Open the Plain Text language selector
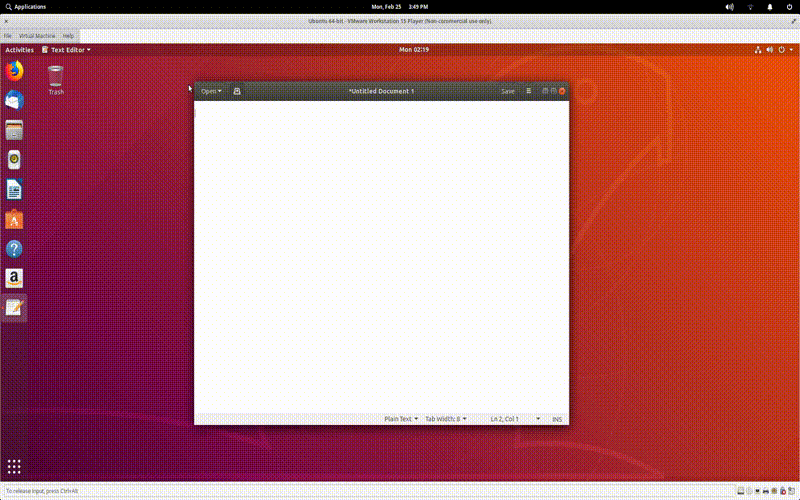Viewport: 800px width, 500px height. [401, 419]
